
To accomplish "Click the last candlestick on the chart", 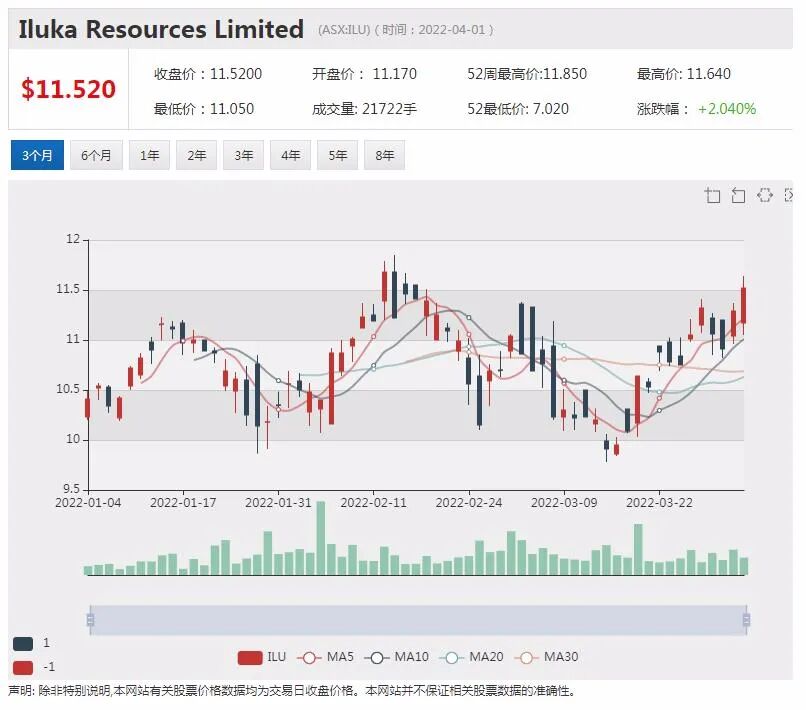I will 743,305.
